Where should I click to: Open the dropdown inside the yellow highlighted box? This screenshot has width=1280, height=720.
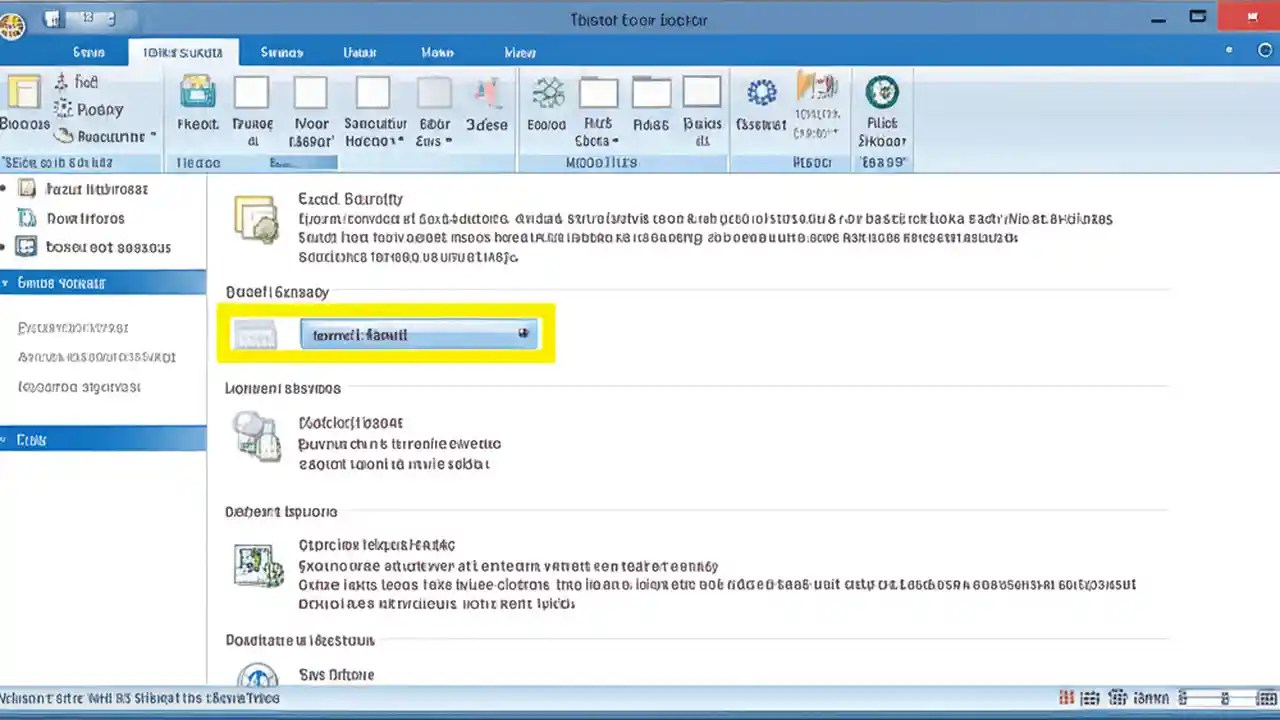pos(418,334)
